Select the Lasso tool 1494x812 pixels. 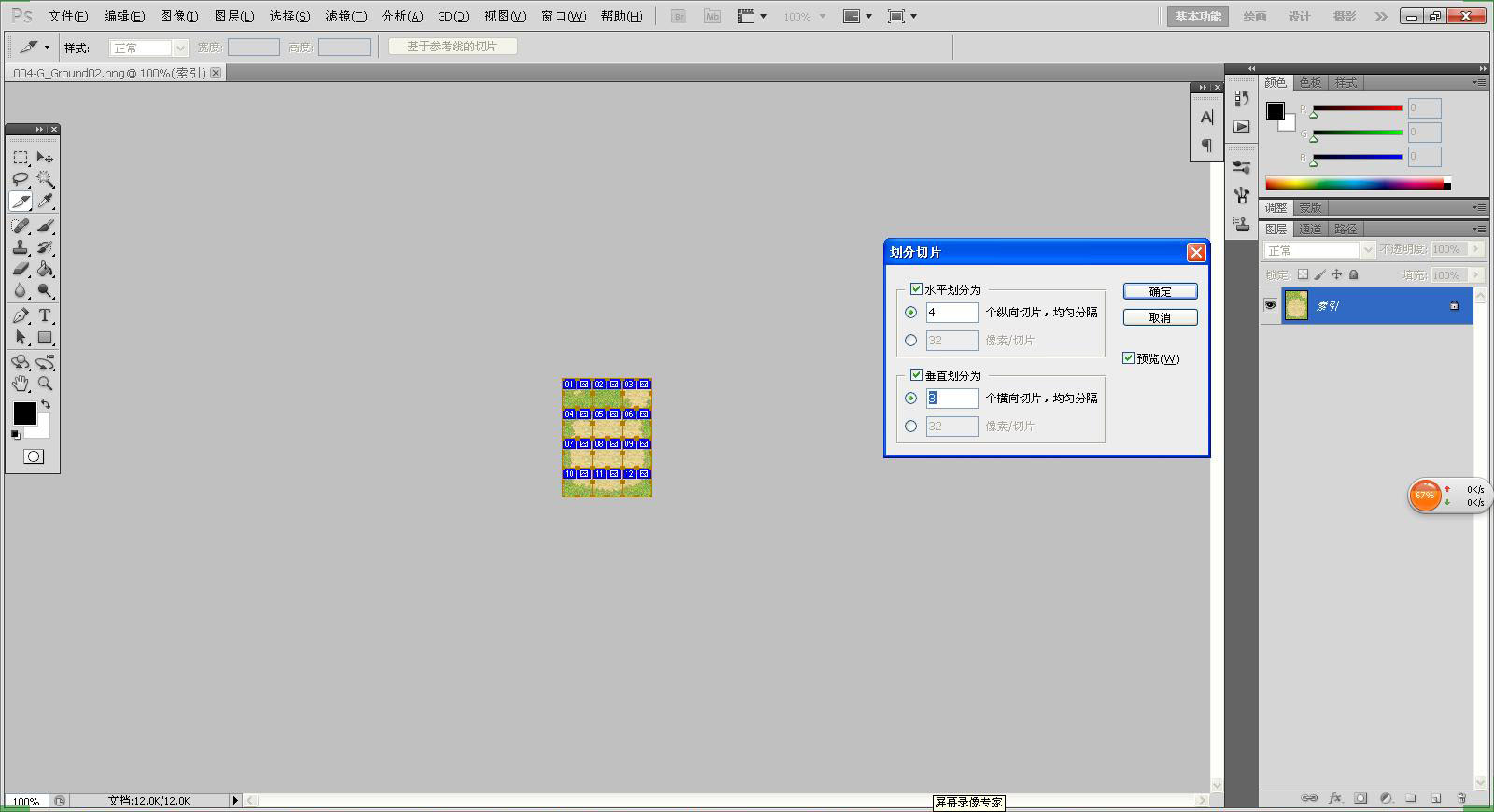coord(21,179)
